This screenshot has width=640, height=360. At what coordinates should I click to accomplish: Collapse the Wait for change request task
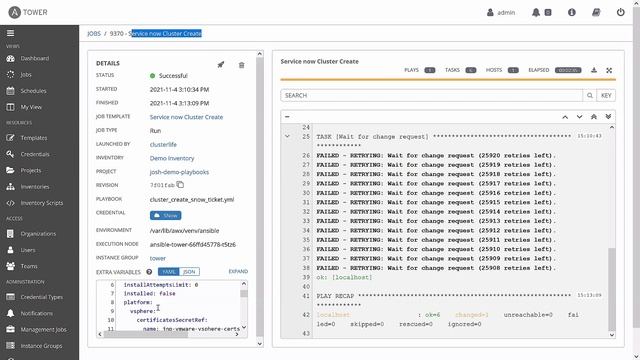(x=287, y=136)
